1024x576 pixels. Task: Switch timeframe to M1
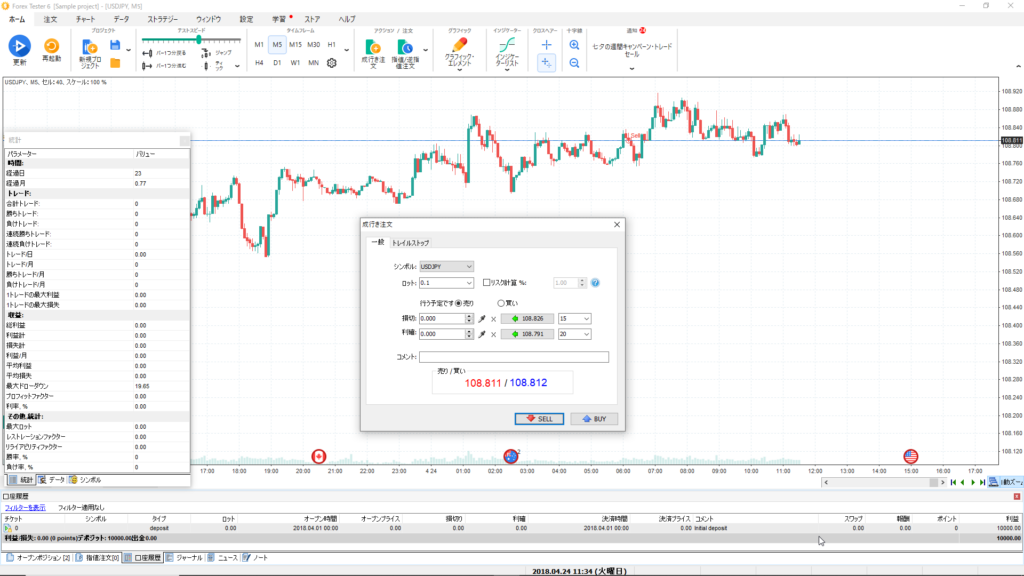[x=259, y=45]
